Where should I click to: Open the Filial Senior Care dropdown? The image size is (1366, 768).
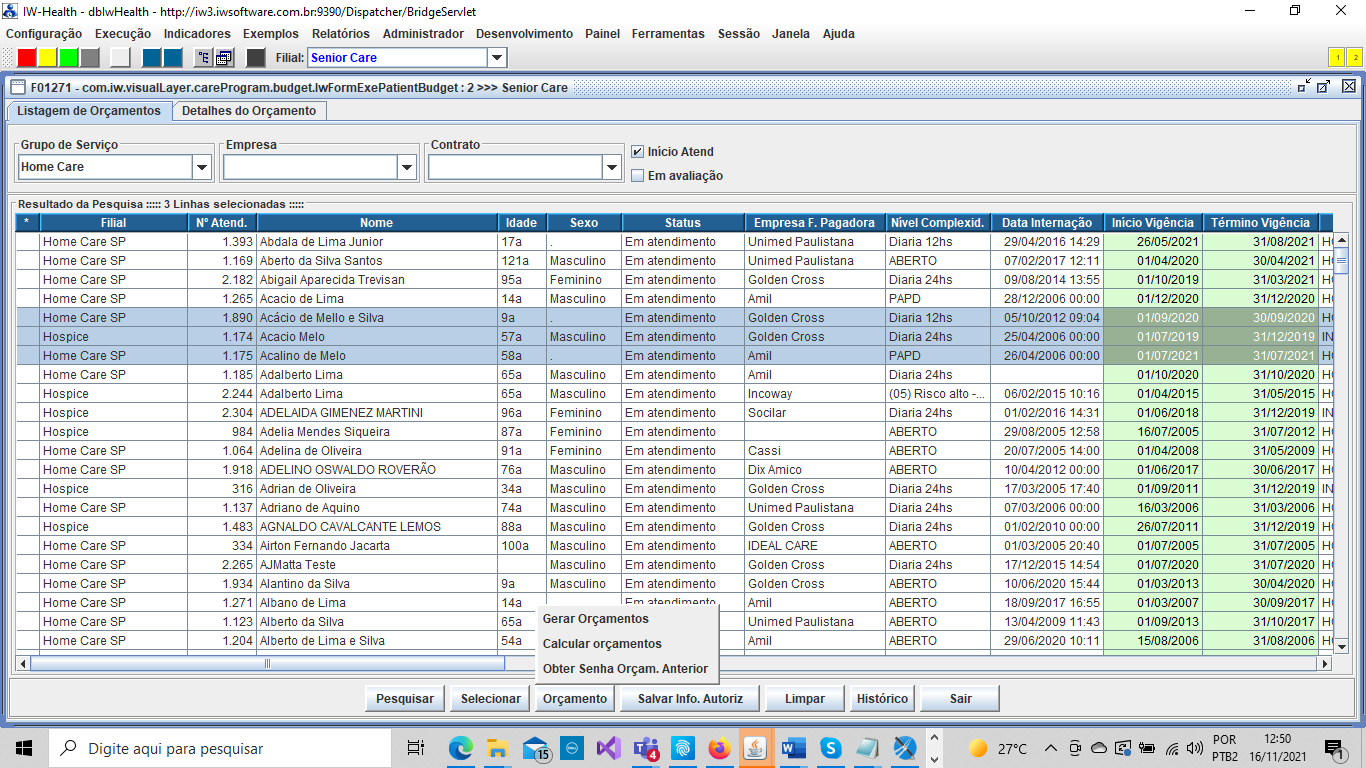click(497, 58)
